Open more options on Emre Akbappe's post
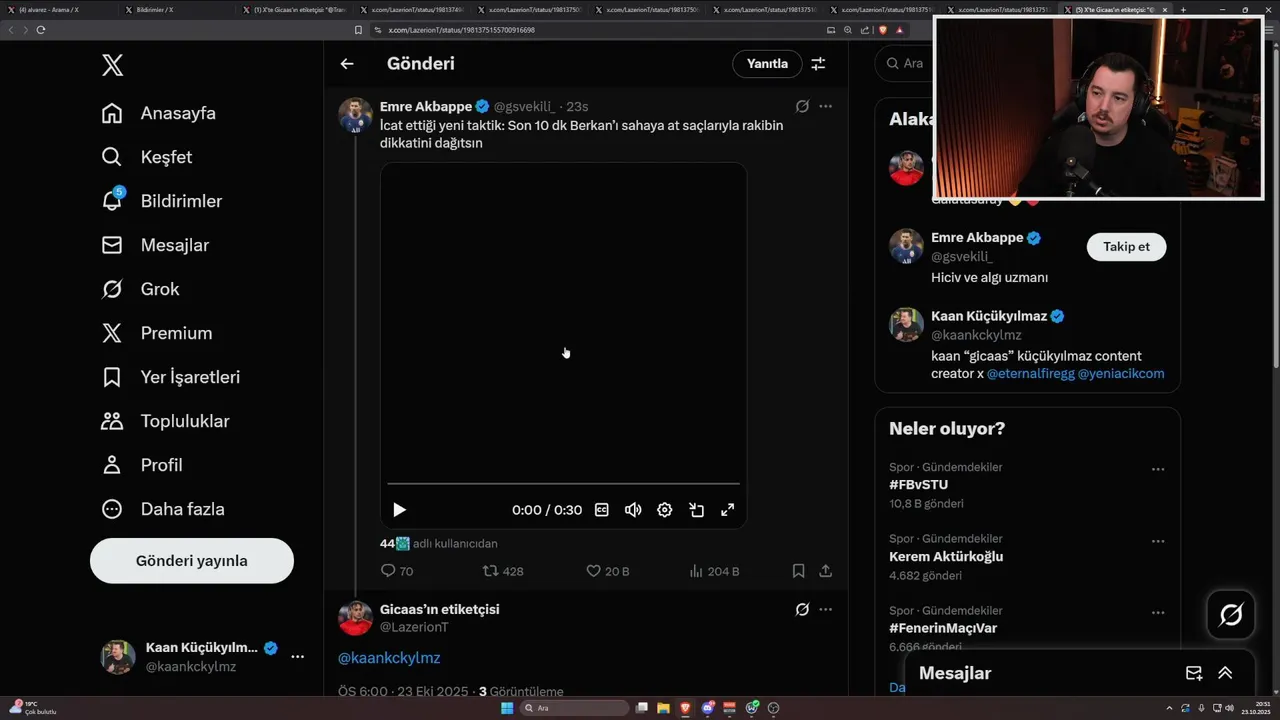1280x720 pixels. [x=826, y=106]
